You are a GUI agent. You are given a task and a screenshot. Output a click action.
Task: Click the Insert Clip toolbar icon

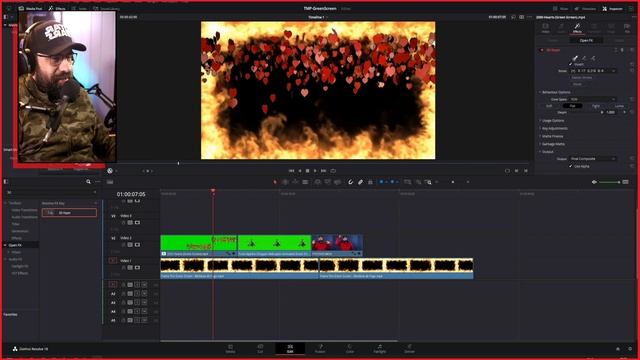coord(318,182)
